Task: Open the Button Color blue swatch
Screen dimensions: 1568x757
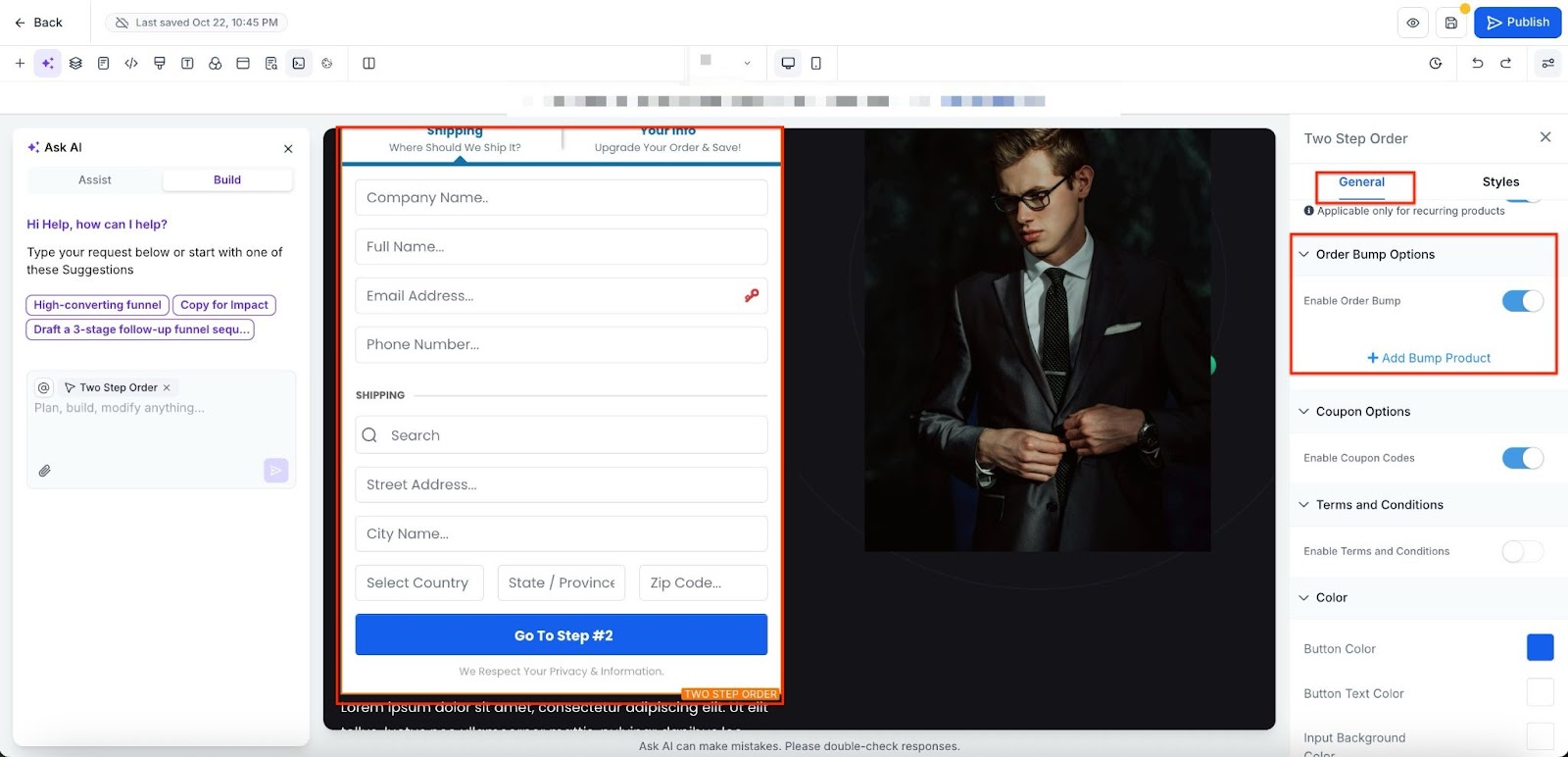Action: click(1540, 648)
